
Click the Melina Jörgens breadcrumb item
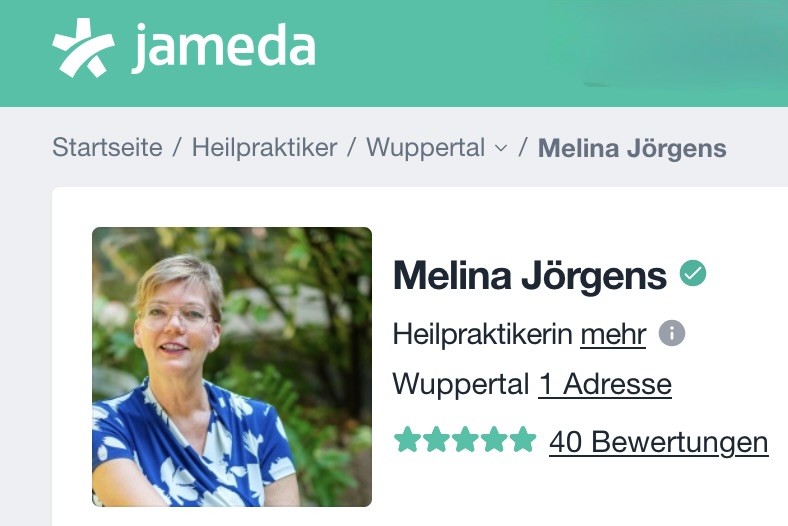(x=632, y=148)
